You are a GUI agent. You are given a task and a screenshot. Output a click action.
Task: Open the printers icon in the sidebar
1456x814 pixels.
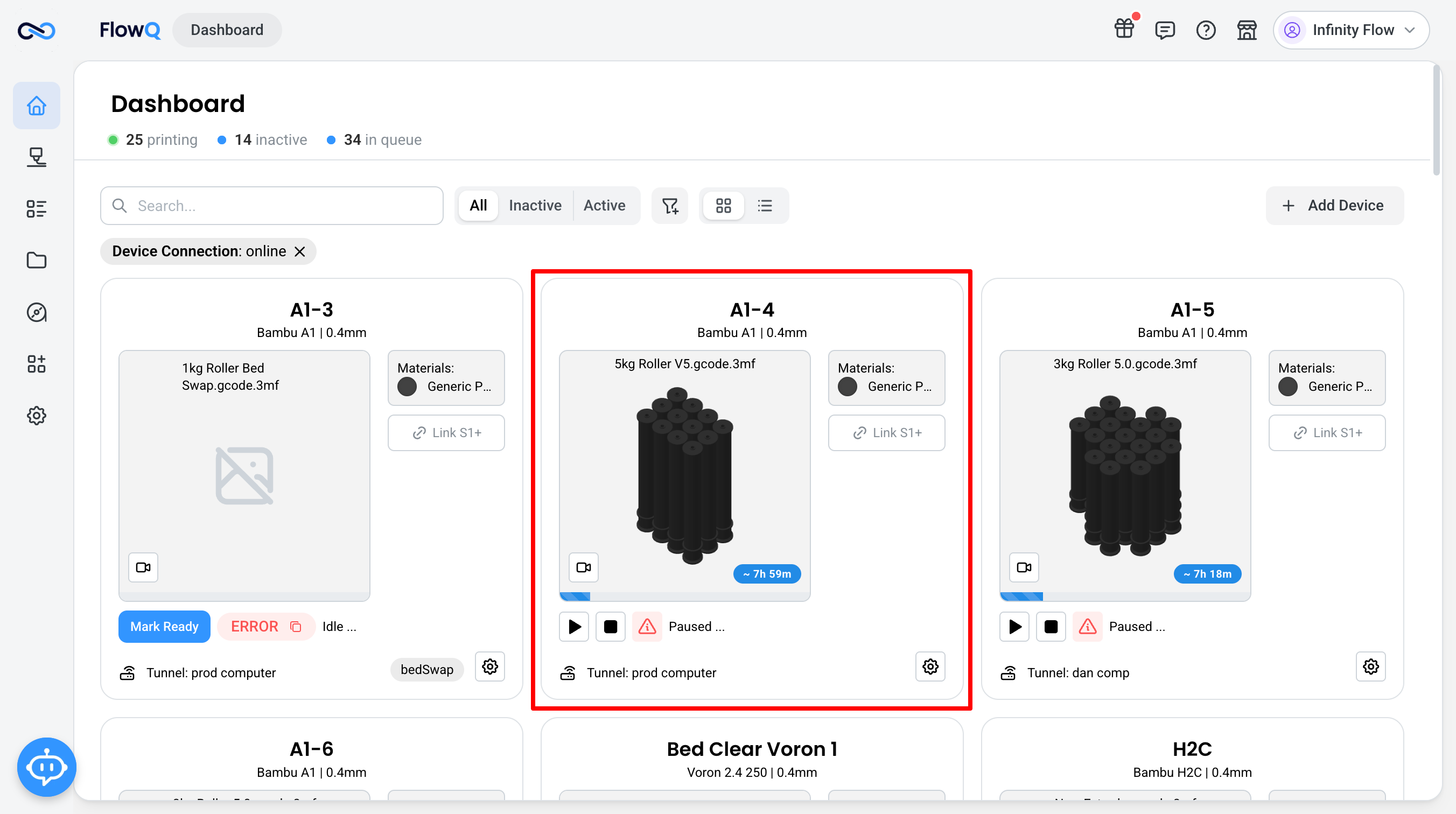(36, 157)
